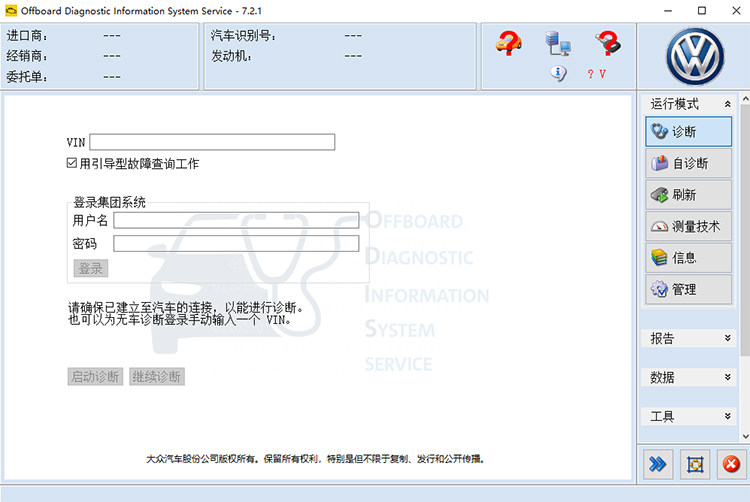Expand the 数据 section
The width and height of the screenshot is (750, 502).
(x=728, y=377)
